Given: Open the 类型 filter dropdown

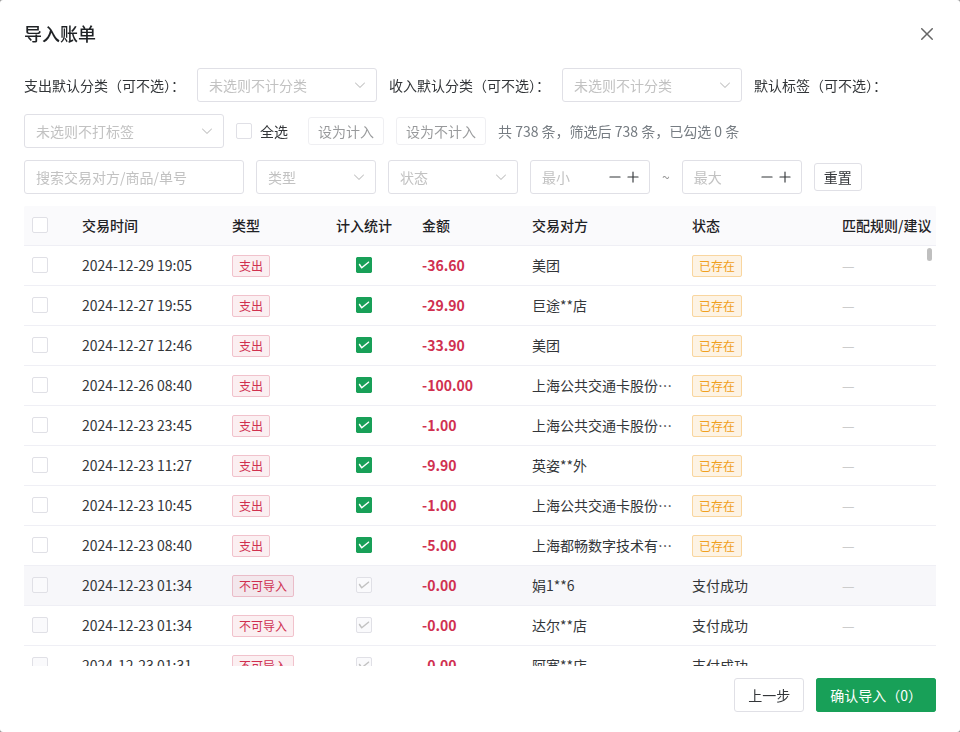Looking at the screenshot, I should tap(316, 177).
